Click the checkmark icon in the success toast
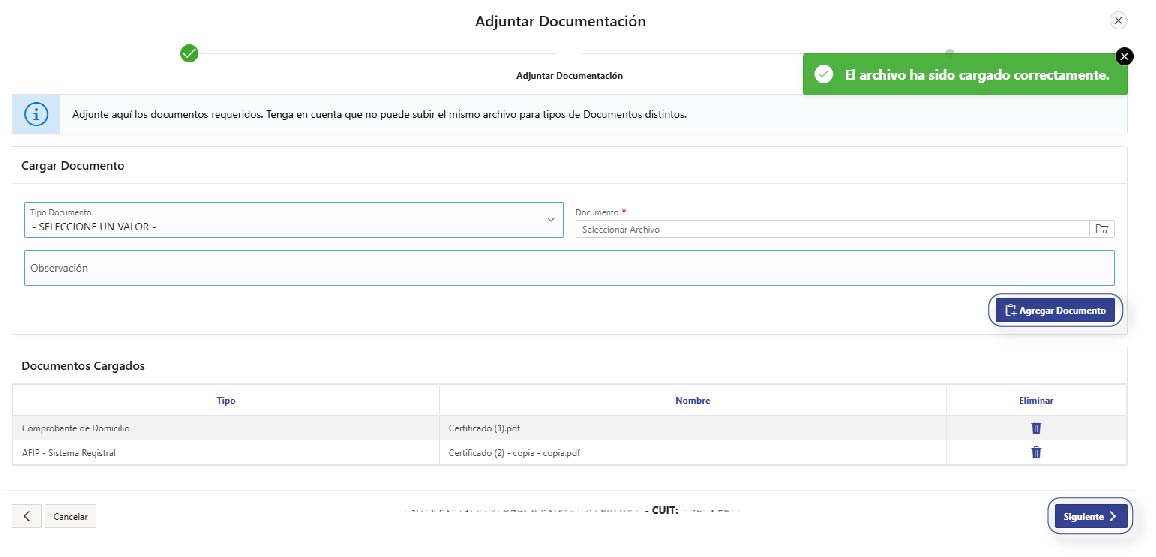 point(823,75)
